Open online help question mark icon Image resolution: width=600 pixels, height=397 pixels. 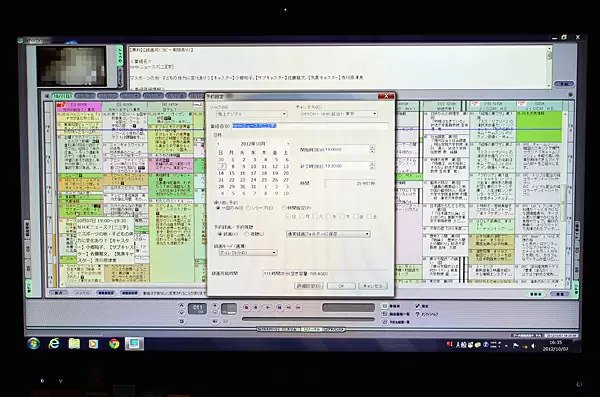tap(417, 314)
